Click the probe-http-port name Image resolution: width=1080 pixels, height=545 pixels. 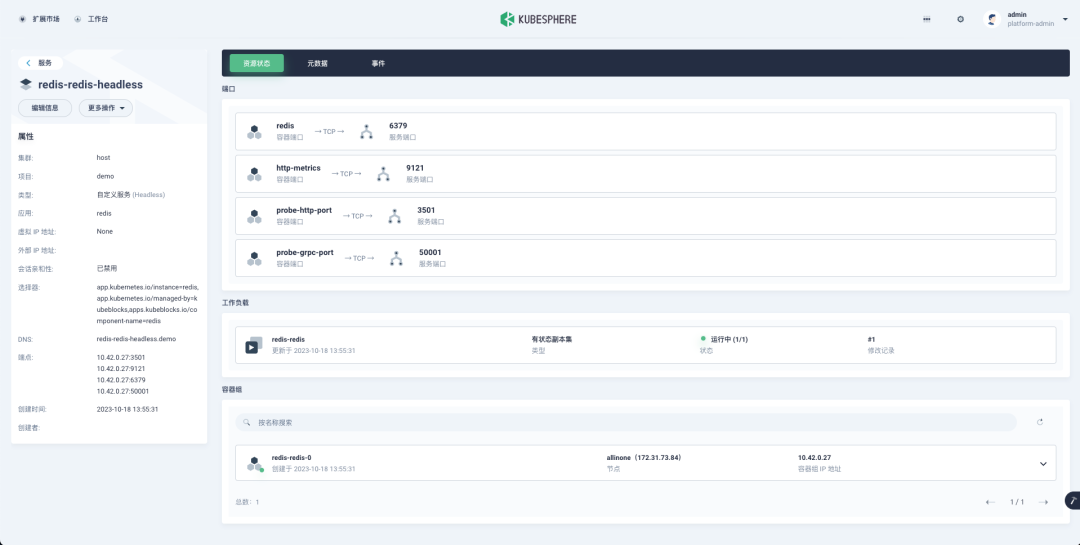pyautogui.click(x=304, y=210)
